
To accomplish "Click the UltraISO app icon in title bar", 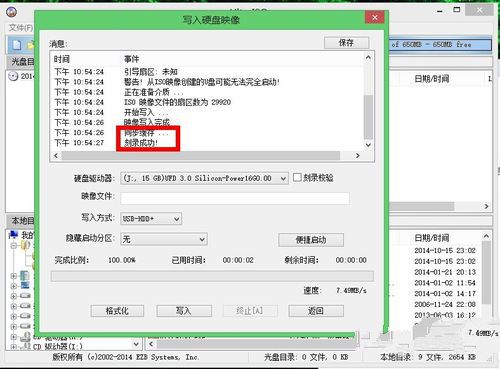I will 12,12.
